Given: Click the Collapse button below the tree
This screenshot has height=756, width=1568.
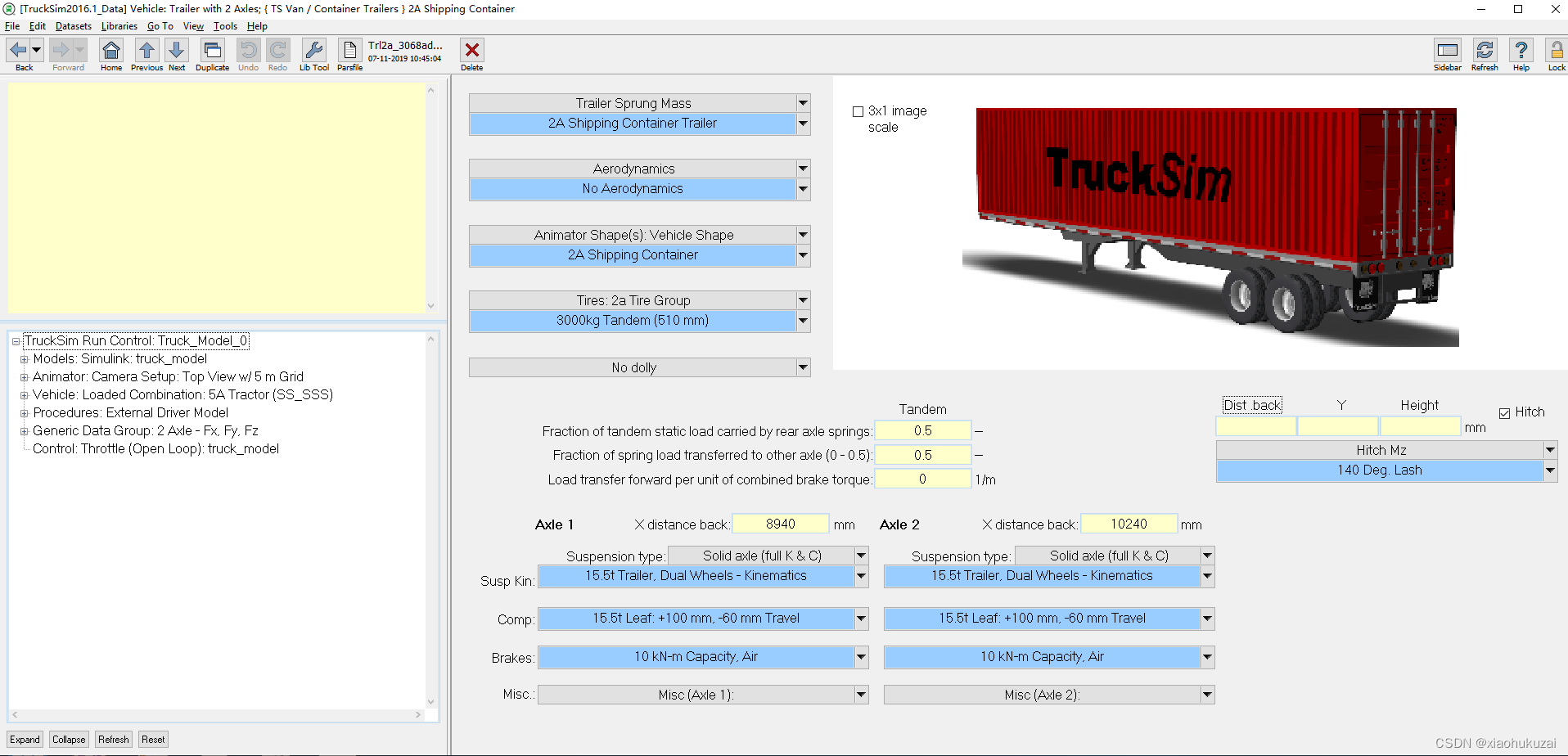Looking at the screenshot, I should coord(68,739).
